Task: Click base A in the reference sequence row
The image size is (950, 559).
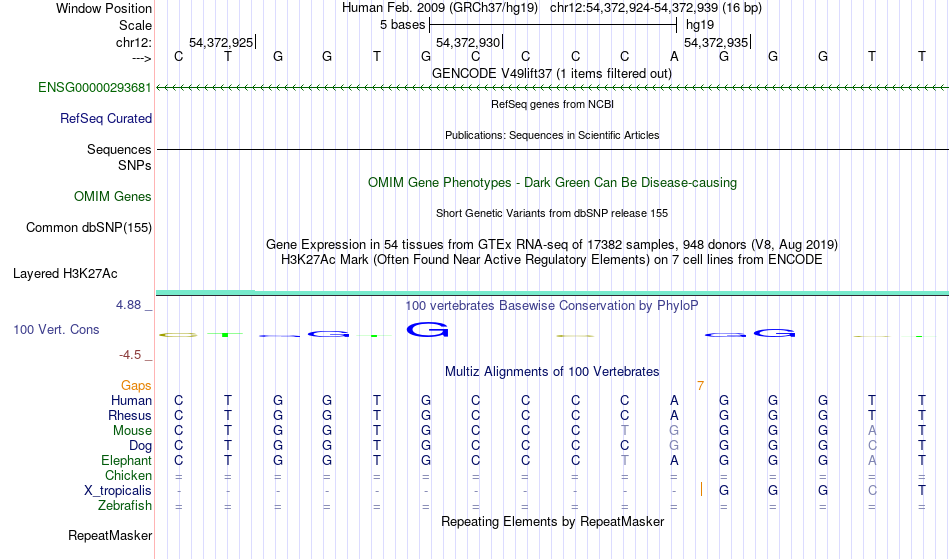Action: [x=674, y=57]
